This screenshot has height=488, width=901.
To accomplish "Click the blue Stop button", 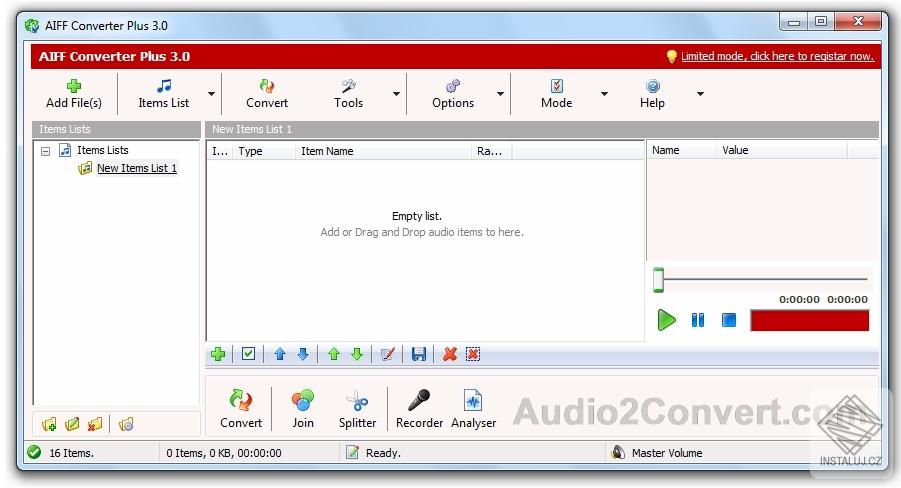I will point(729,320).
